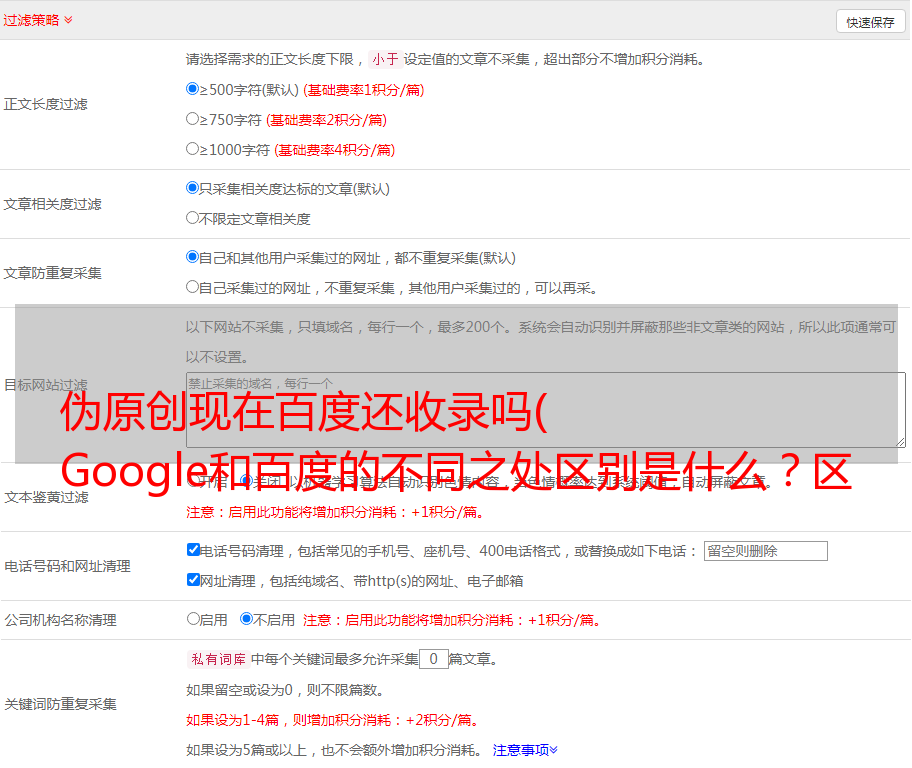Click the 电话号码和网址清理 row label
Image resolution: width=912 pixels, height=768 pixels.
click(x=67, y=566)
